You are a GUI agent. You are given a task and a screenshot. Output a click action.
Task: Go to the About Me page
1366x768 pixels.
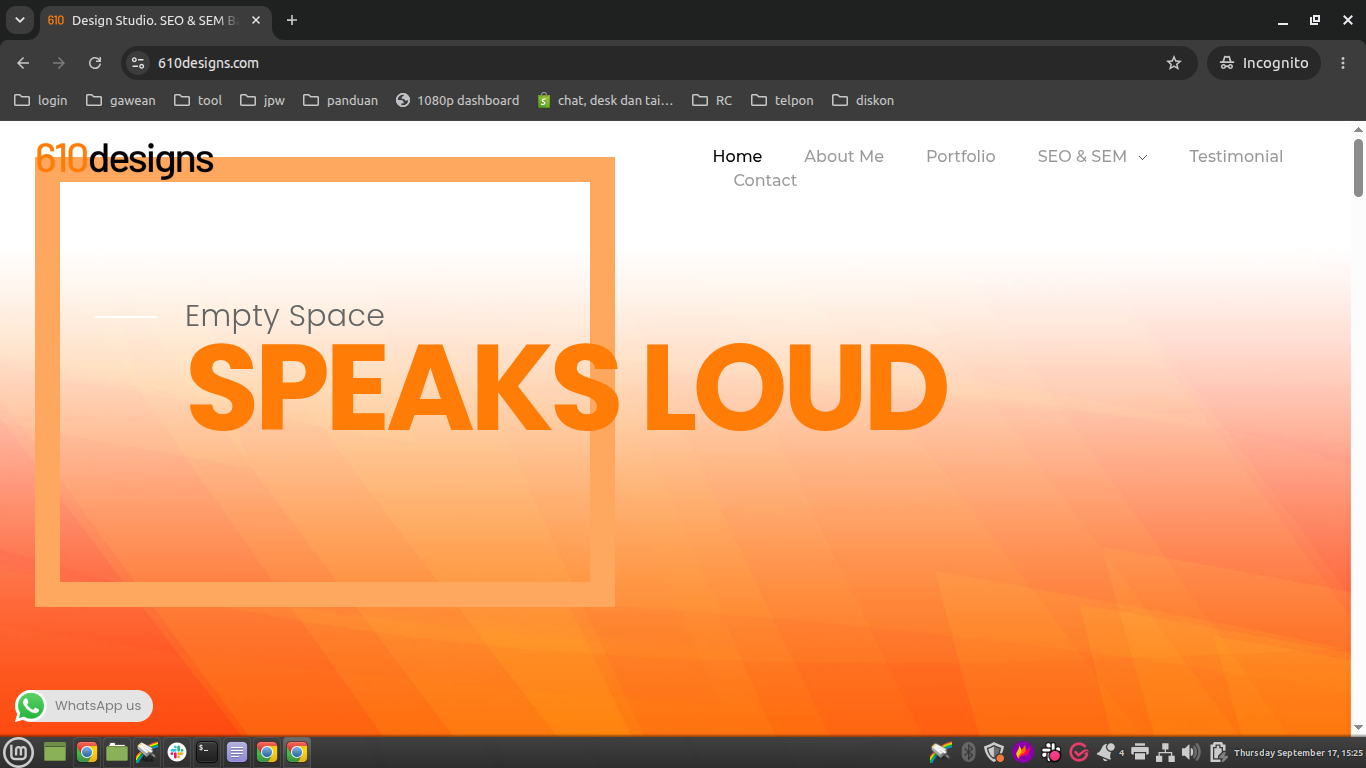[844, 156]
